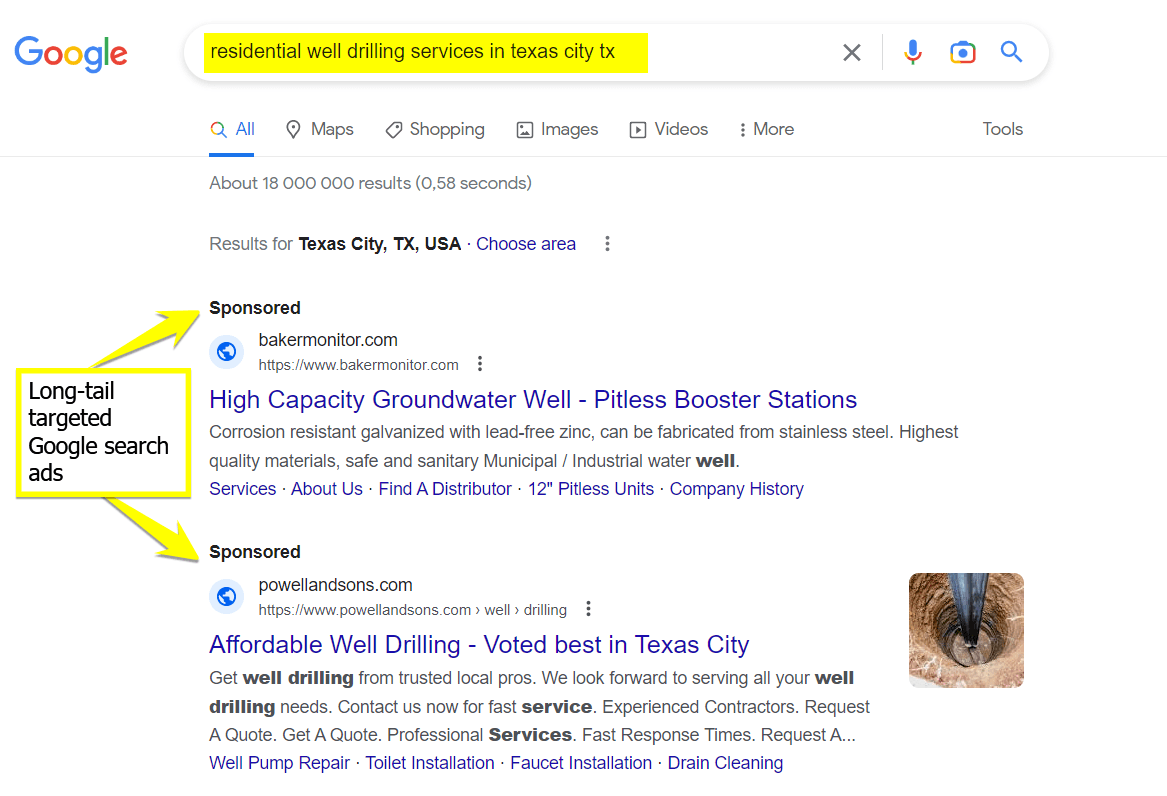The width and height of the screenshot is (1167, 796).
Task: Open the Drain Cleaning sitelink
Action: [x=725, y=763]
